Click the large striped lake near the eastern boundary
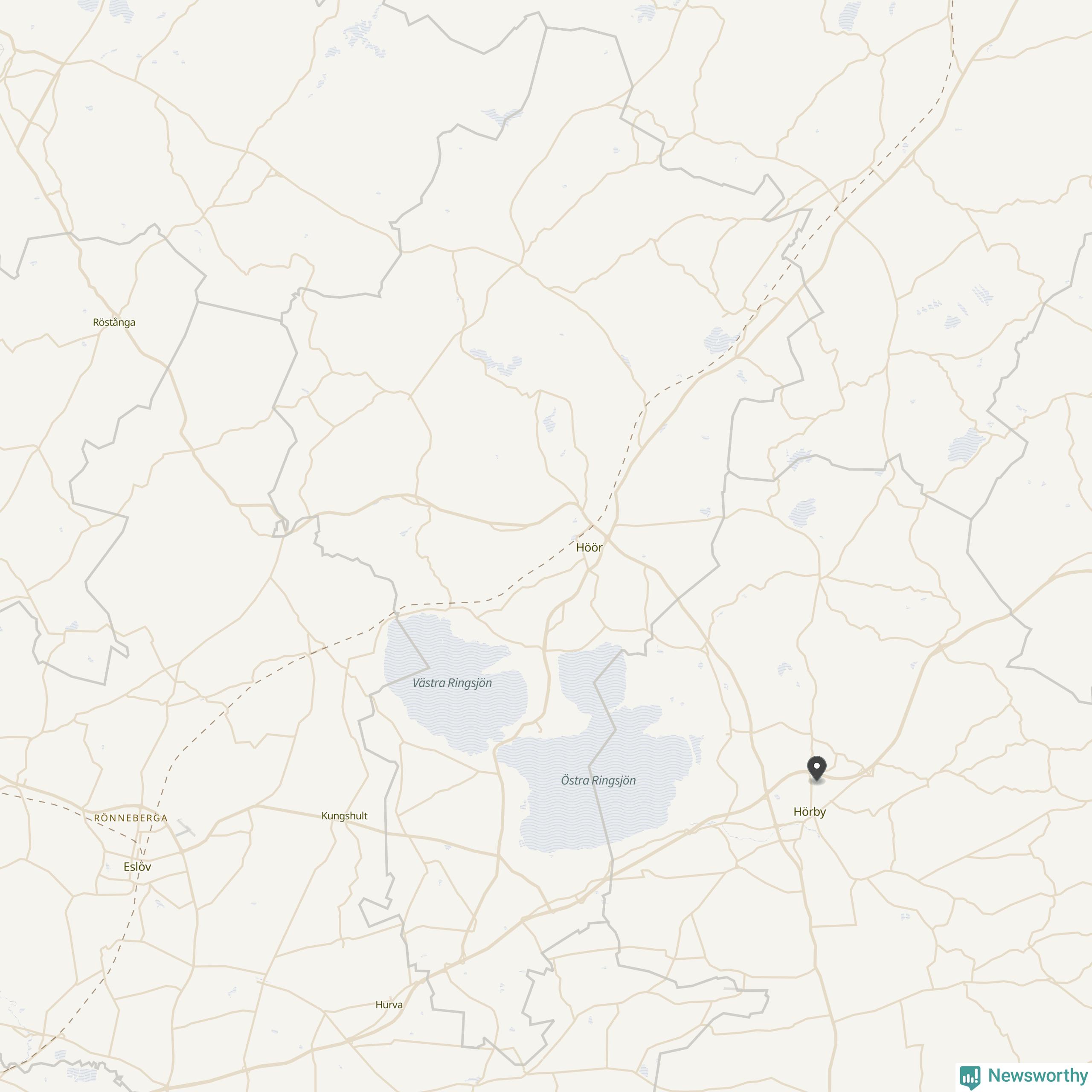 coord(966,444)
